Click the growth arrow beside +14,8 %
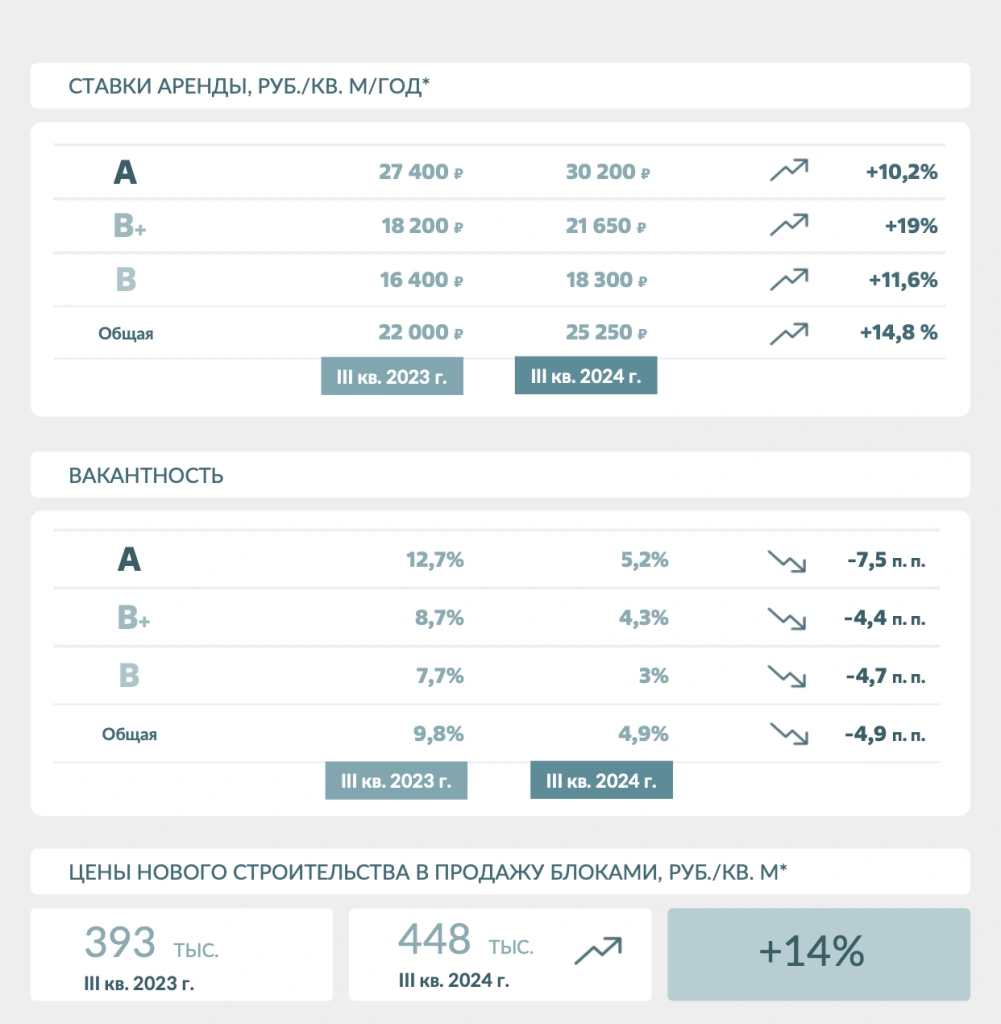 click(x=789, y=333)
